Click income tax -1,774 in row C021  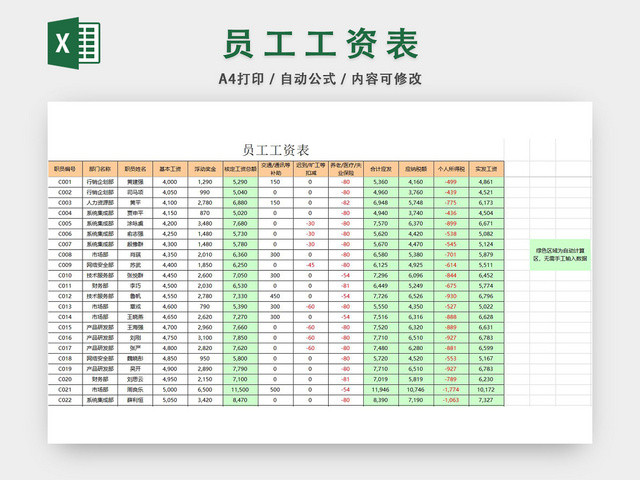point(451,390)
